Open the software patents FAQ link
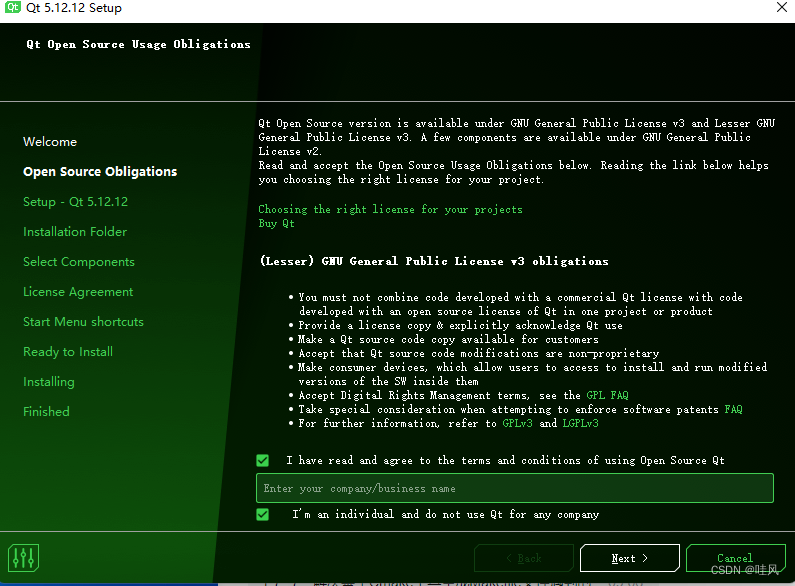The image size is (795, 586). click(x=733, y=409)
